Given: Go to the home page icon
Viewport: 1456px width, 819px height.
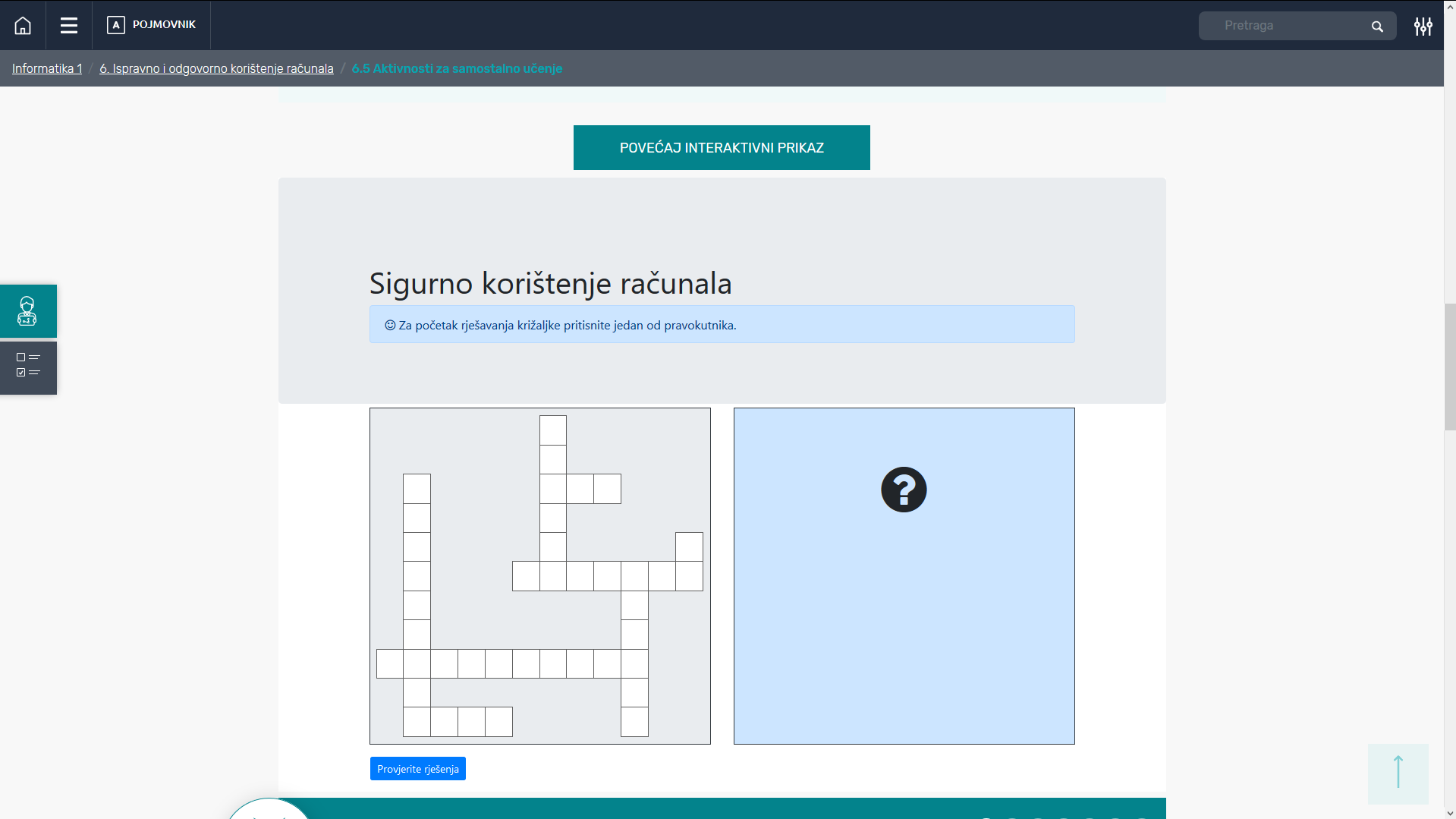Looking at the screenshot, I should (23, 25).
